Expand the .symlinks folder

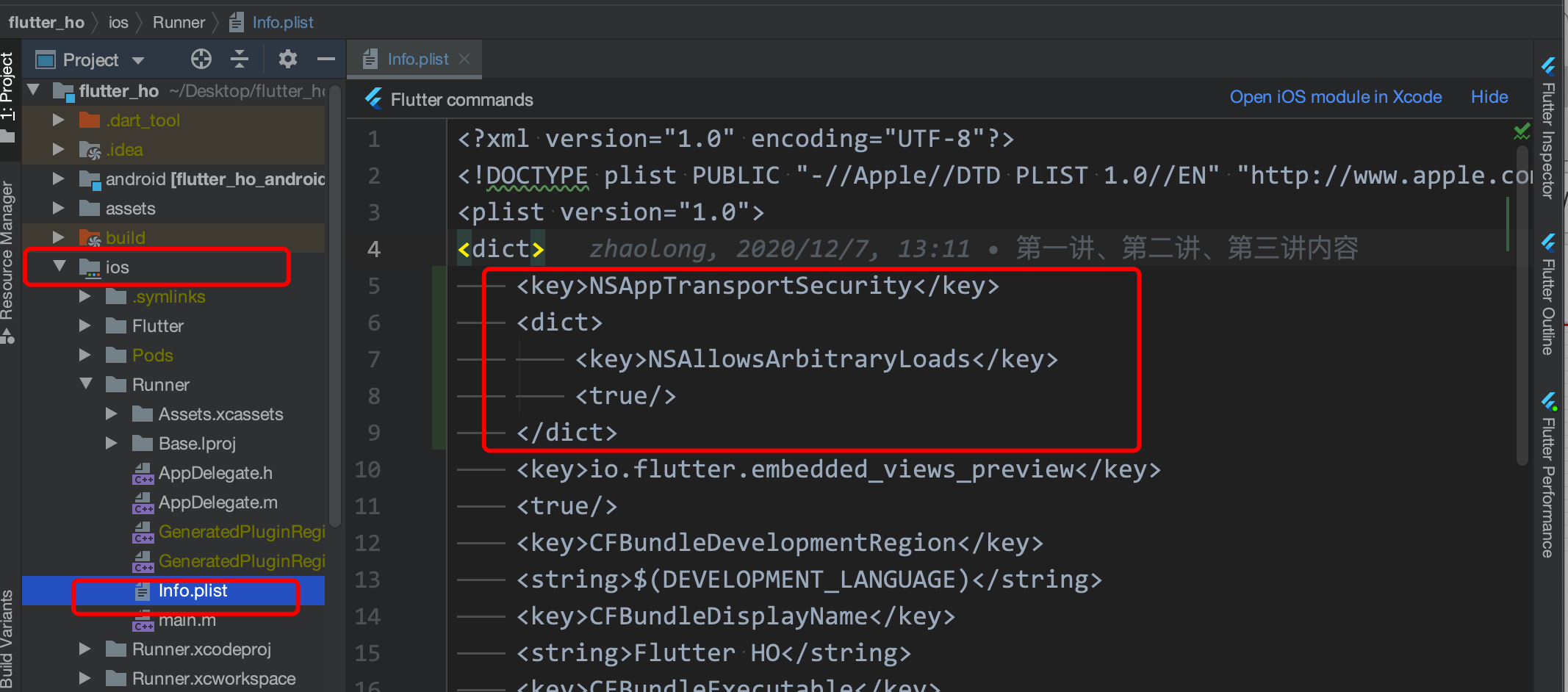point(85,296)
